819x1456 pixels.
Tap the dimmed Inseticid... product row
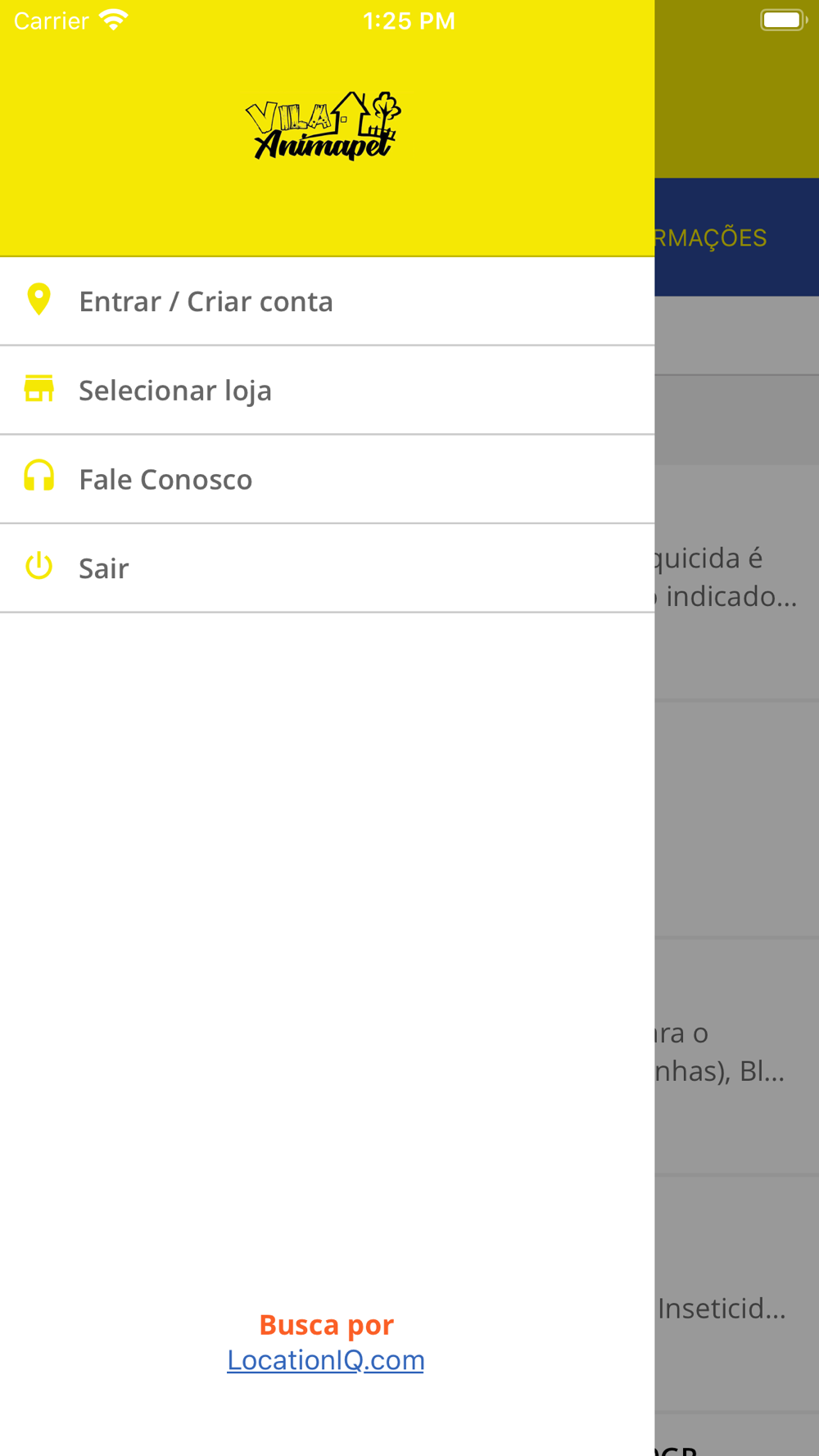[x=737, y=1294]
